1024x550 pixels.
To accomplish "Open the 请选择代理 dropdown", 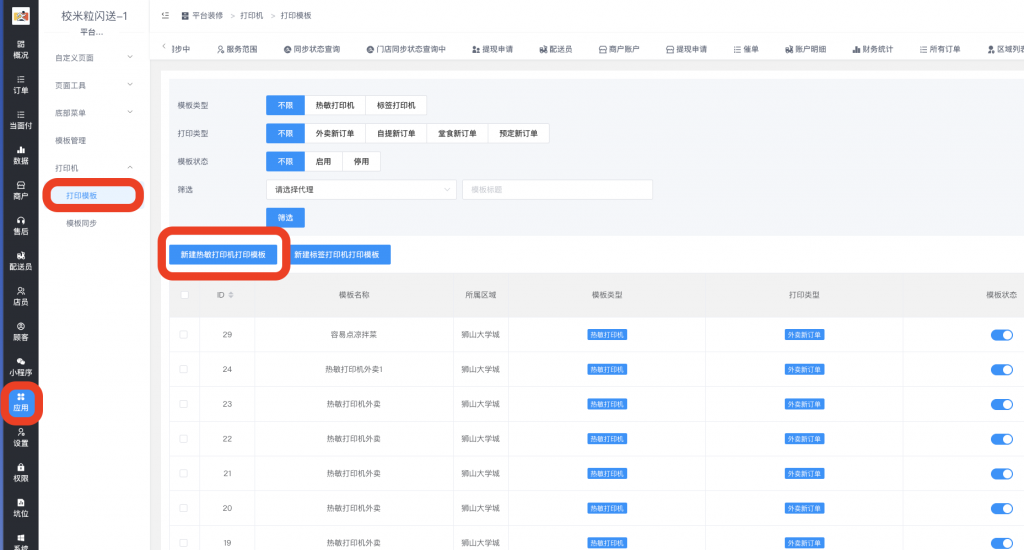I will pyautogui.click(x=361, y=189).
